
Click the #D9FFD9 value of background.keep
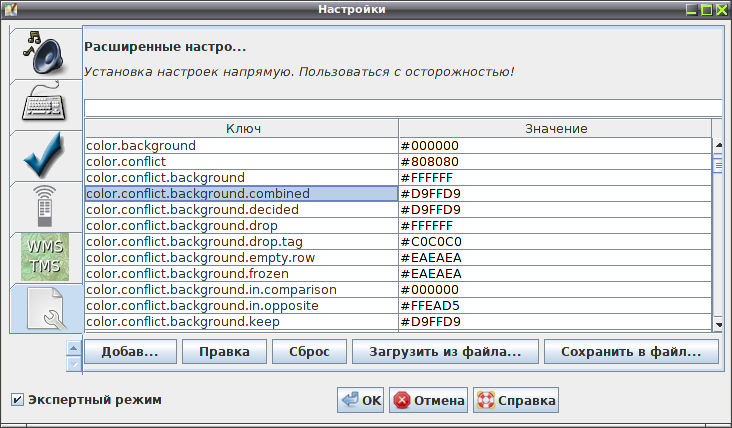tap(555, 322)
